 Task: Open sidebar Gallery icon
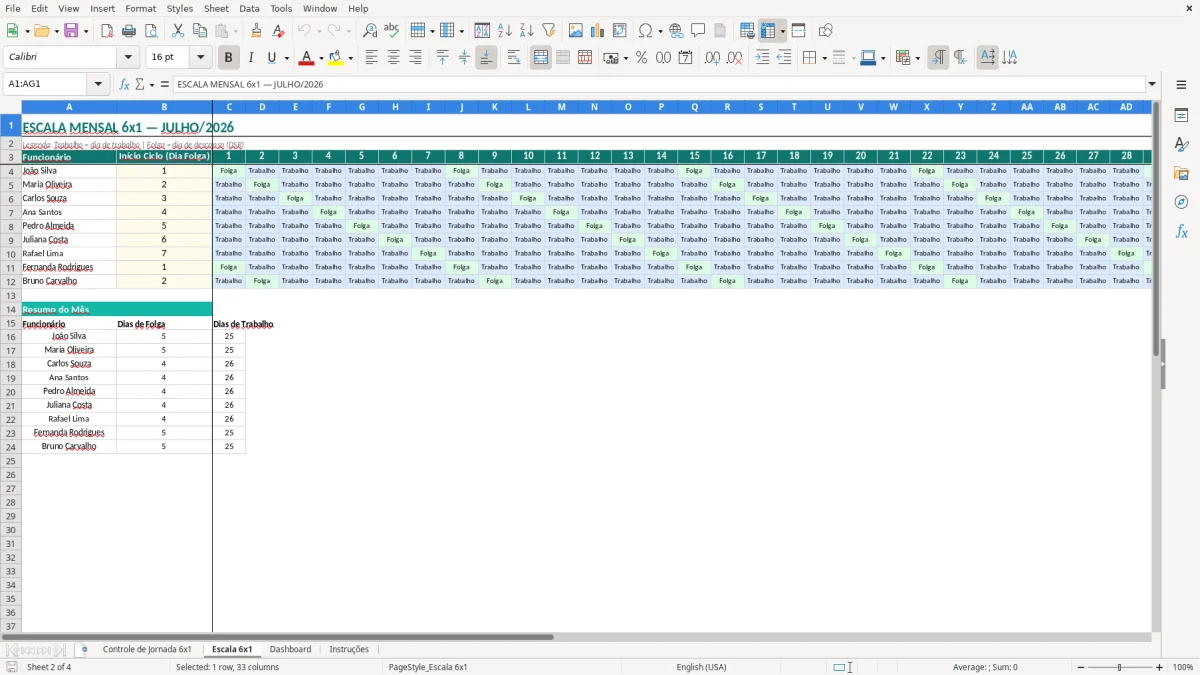[x=1181, y=173]
